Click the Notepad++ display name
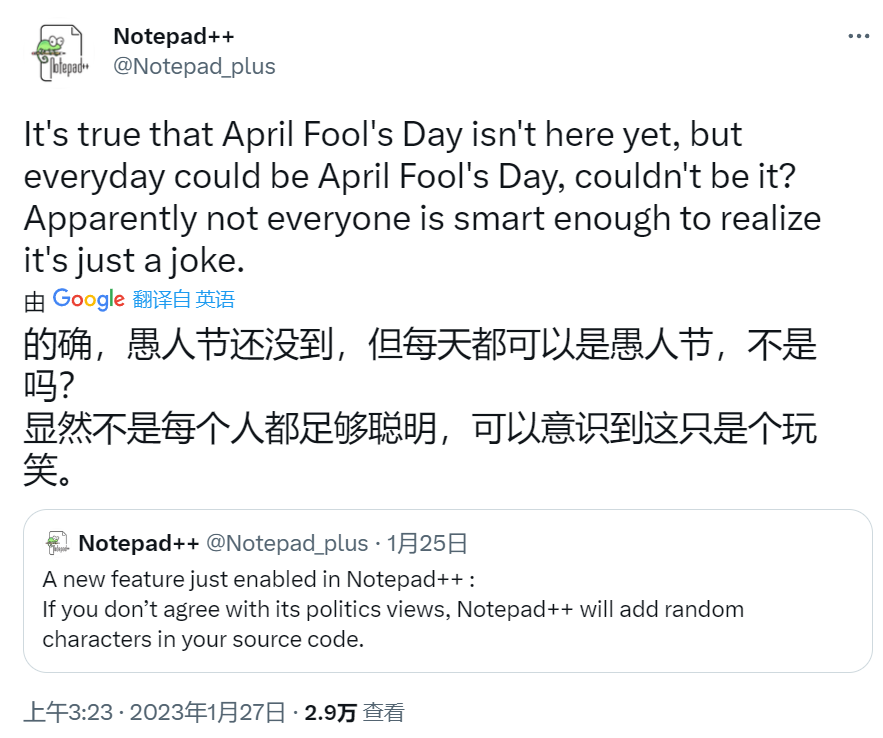This screenshot has height=738, width=883. coord(172,36)
